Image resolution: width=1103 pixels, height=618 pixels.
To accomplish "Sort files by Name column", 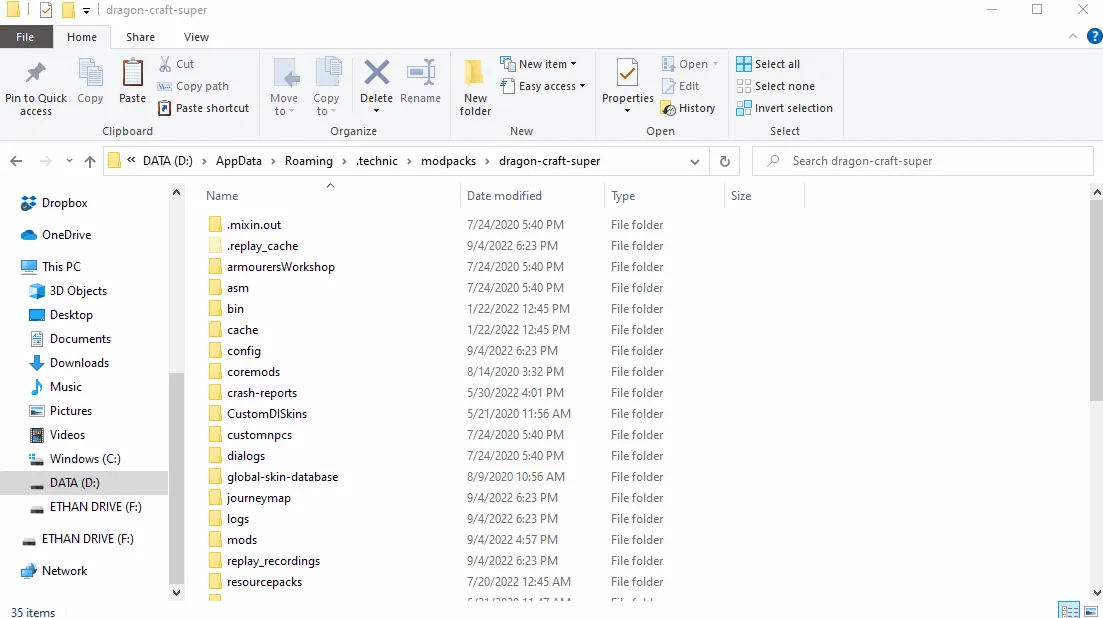I will click(222, 196).
